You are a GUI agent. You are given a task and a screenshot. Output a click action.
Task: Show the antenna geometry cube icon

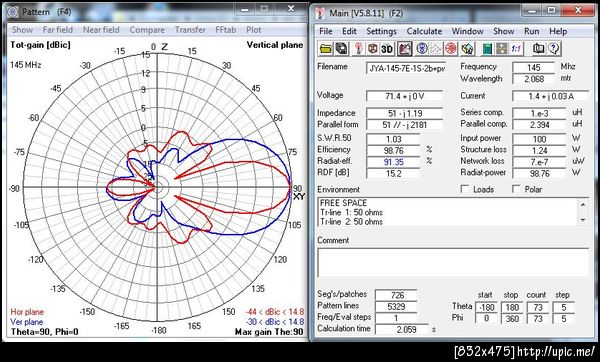coord(372,49)
